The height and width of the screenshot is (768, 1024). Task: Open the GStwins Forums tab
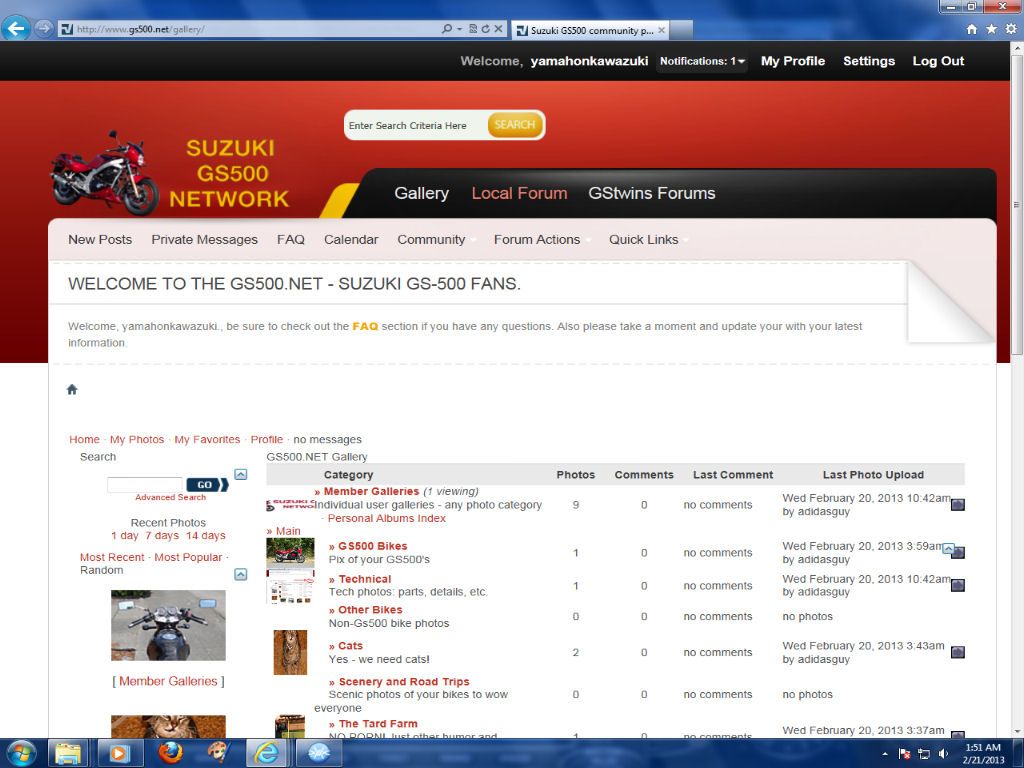click(651, 194)
